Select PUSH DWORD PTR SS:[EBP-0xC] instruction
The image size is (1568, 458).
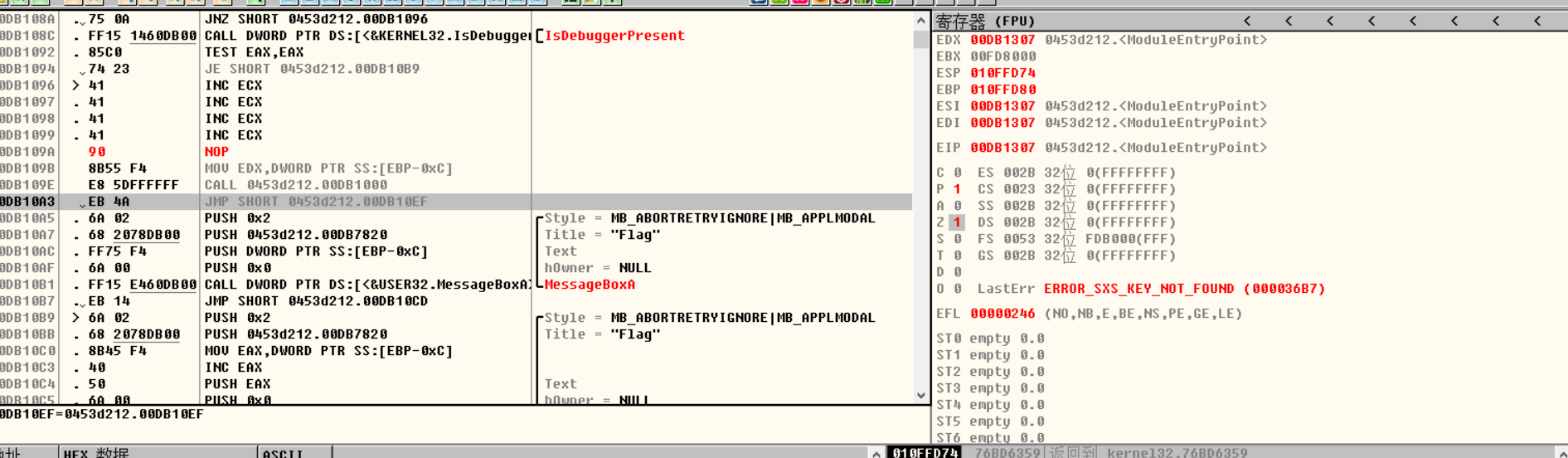click(316, 251)
